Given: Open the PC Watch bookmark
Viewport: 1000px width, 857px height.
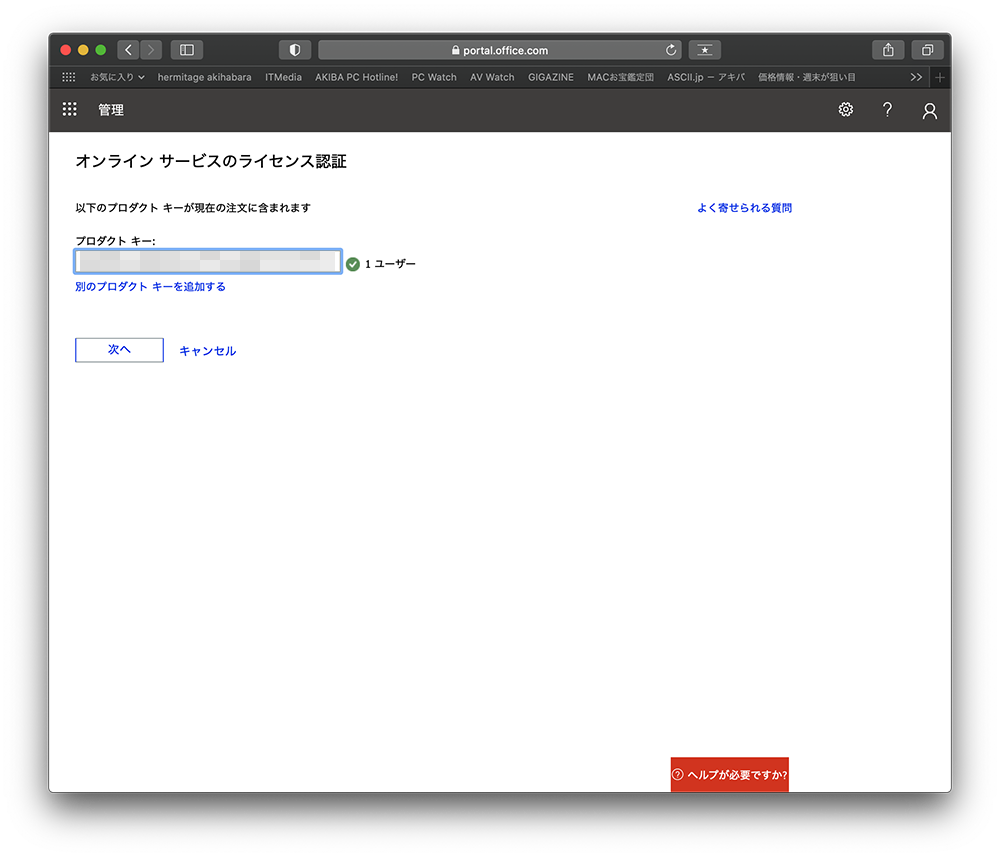Looking at the screenshot, I should [434, 77].
